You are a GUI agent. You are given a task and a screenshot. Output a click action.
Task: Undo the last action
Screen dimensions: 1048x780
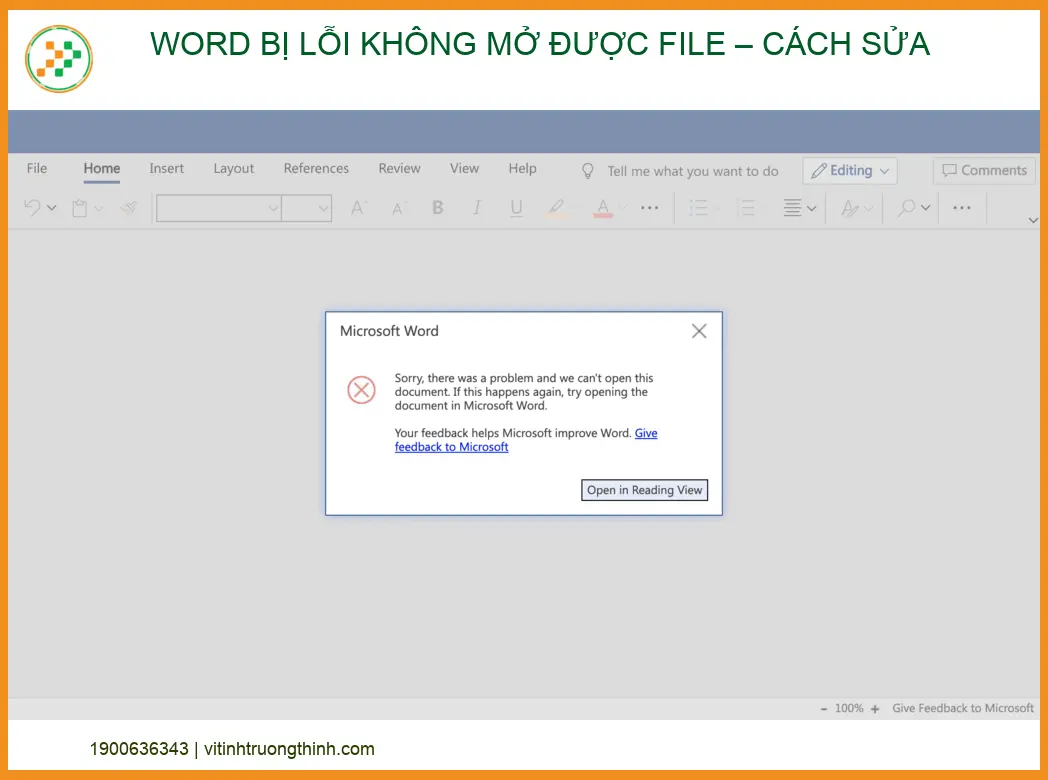(x=31, y=206)
